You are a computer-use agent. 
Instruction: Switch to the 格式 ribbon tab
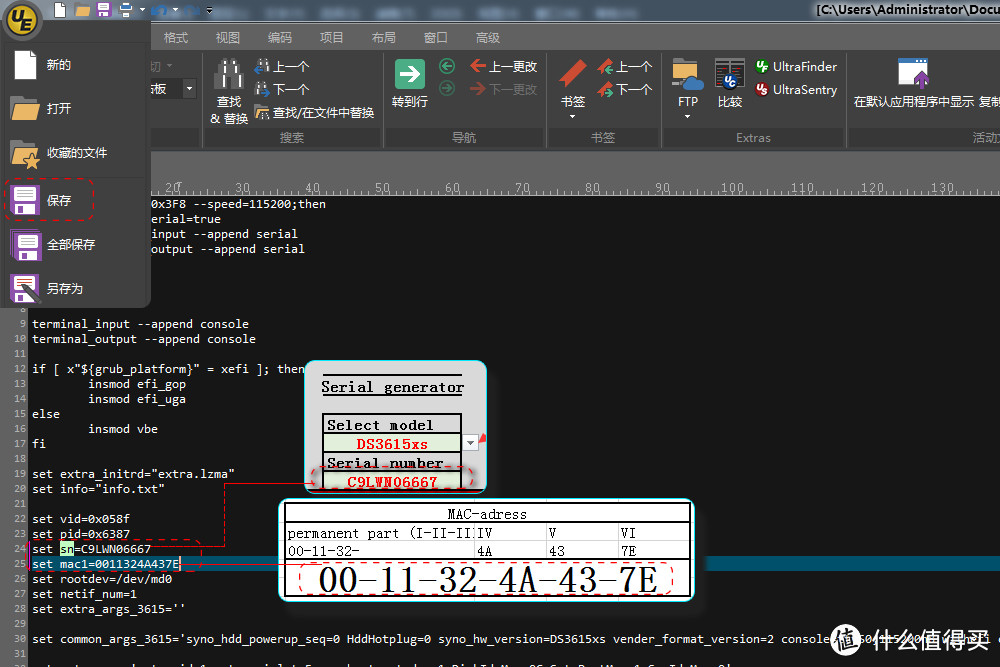click(x=175, y=38)
